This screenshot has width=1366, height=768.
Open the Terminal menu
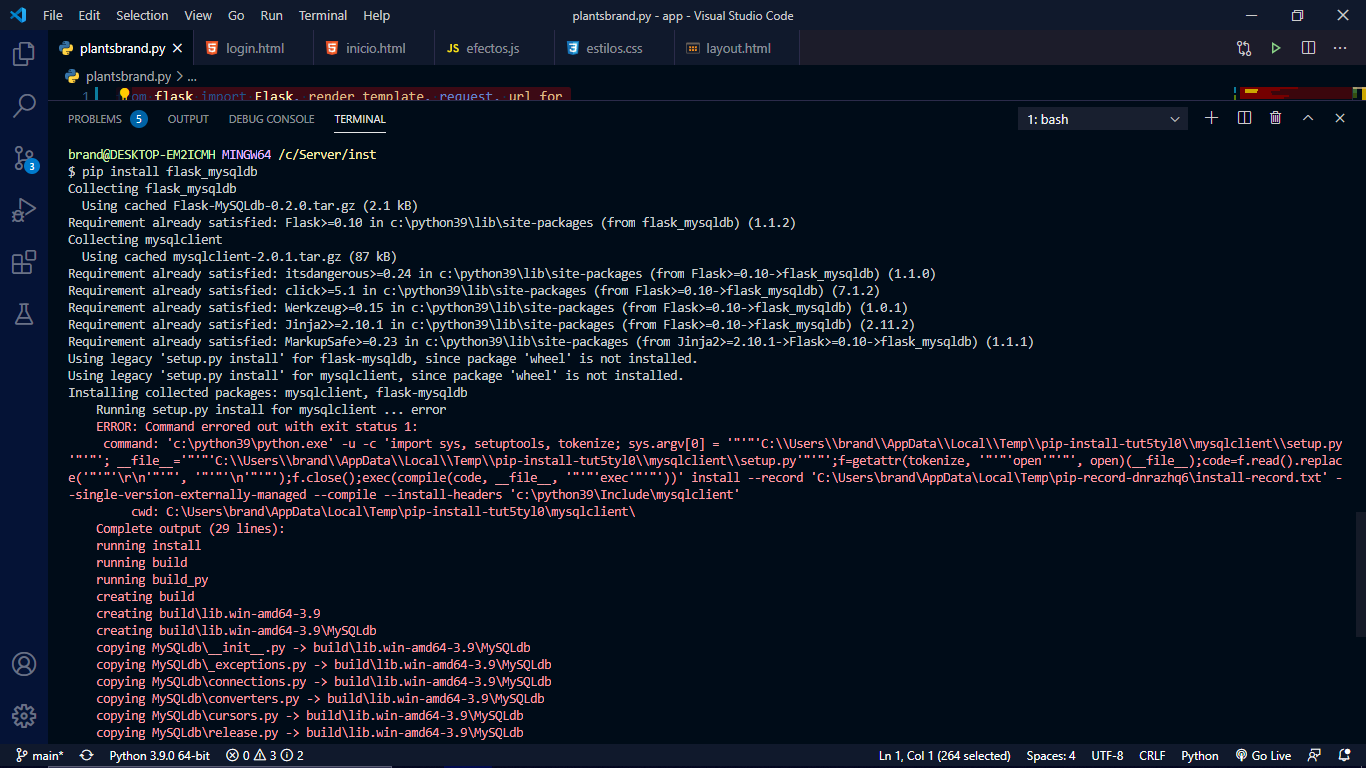(x=323, y=15)
